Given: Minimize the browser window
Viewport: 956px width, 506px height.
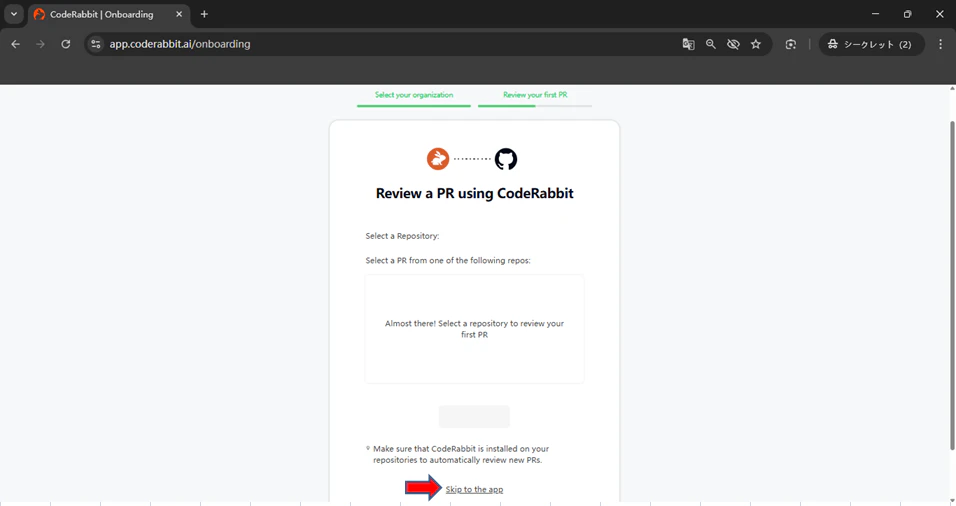Looking at the screenshot, I should coord(876,14).
